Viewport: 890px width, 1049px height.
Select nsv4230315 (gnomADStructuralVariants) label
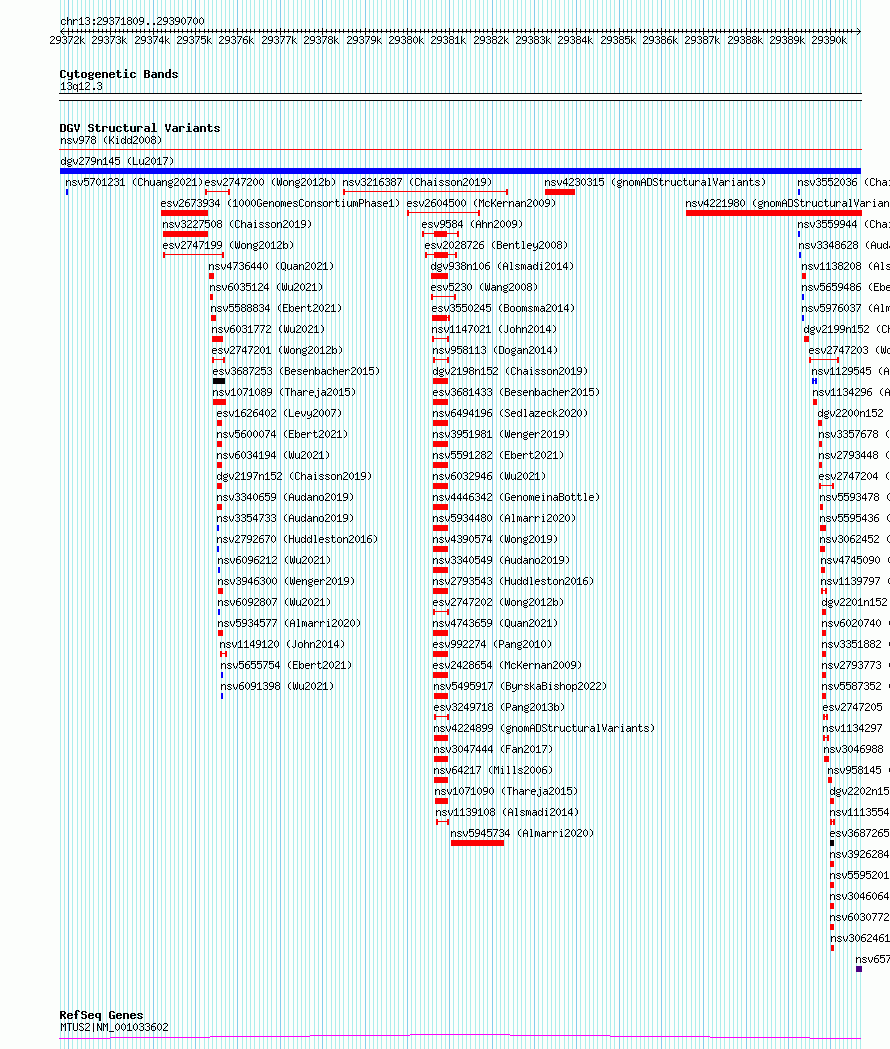(x=655, y=182)
